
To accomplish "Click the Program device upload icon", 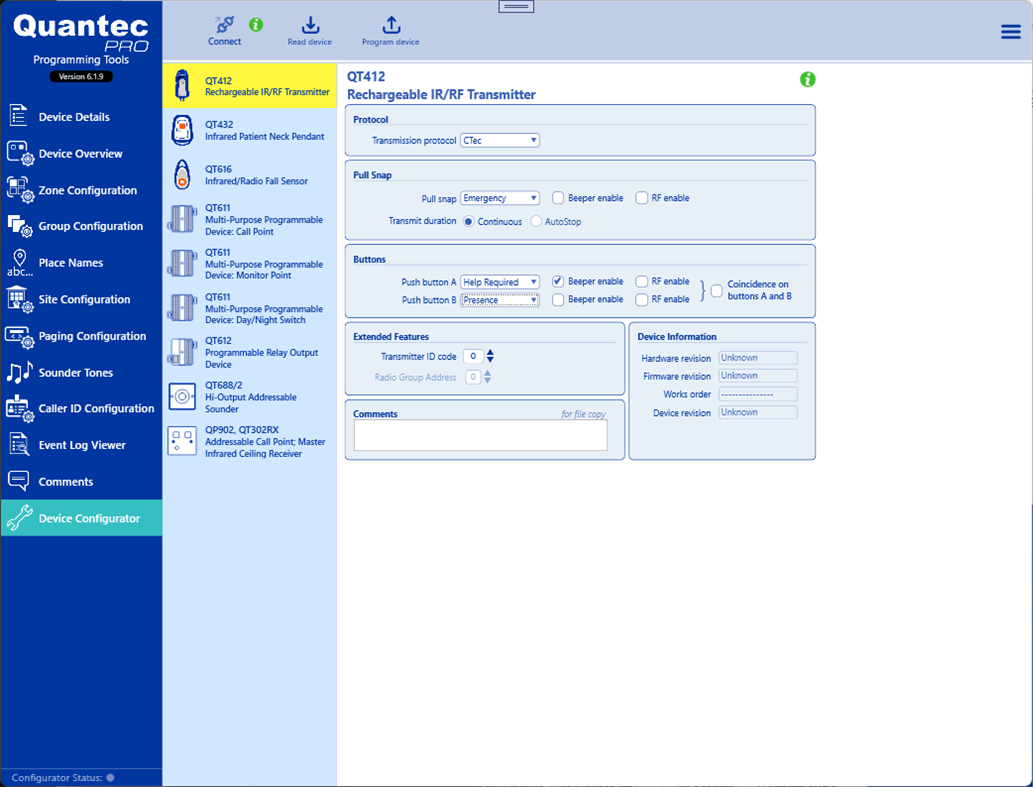I will point(391,25).
